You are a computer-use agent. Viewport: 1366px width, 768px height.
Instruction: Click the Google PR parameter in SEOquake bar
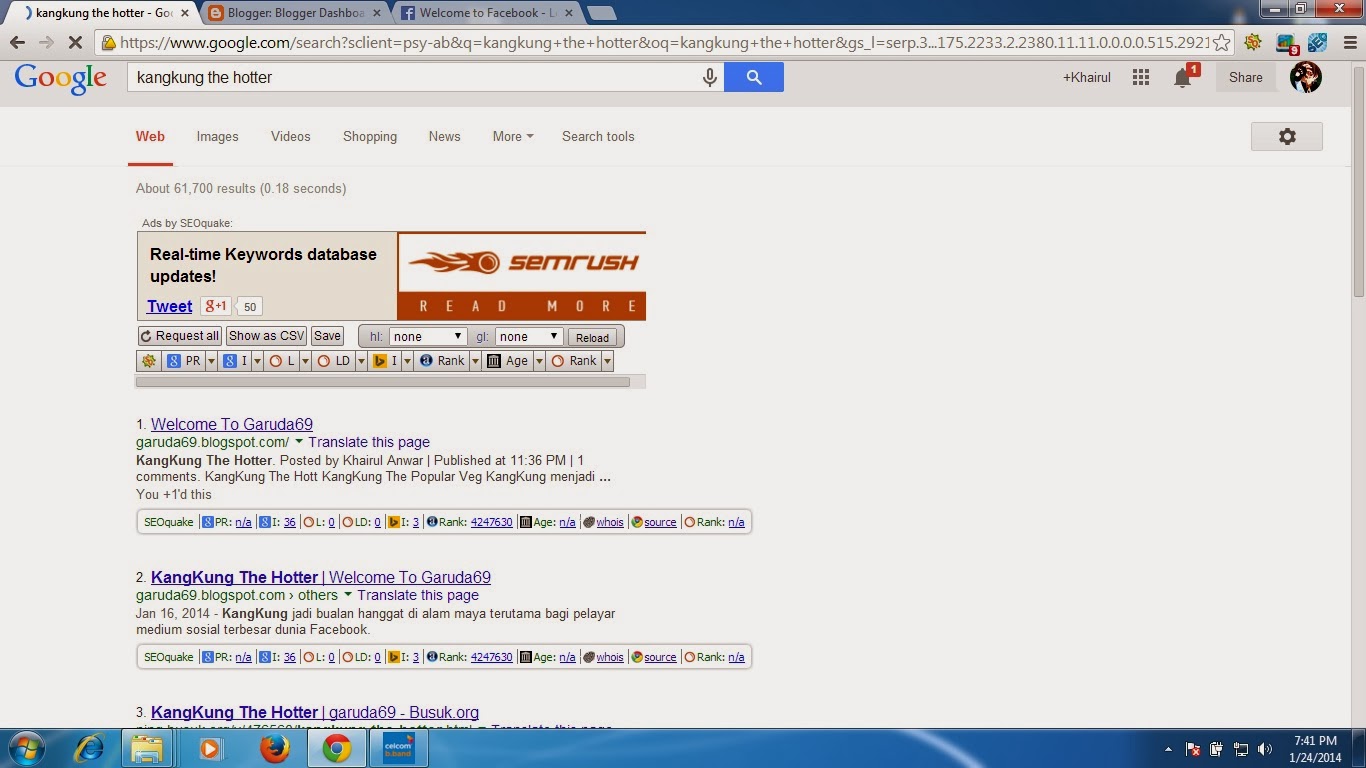pos(184,361)
